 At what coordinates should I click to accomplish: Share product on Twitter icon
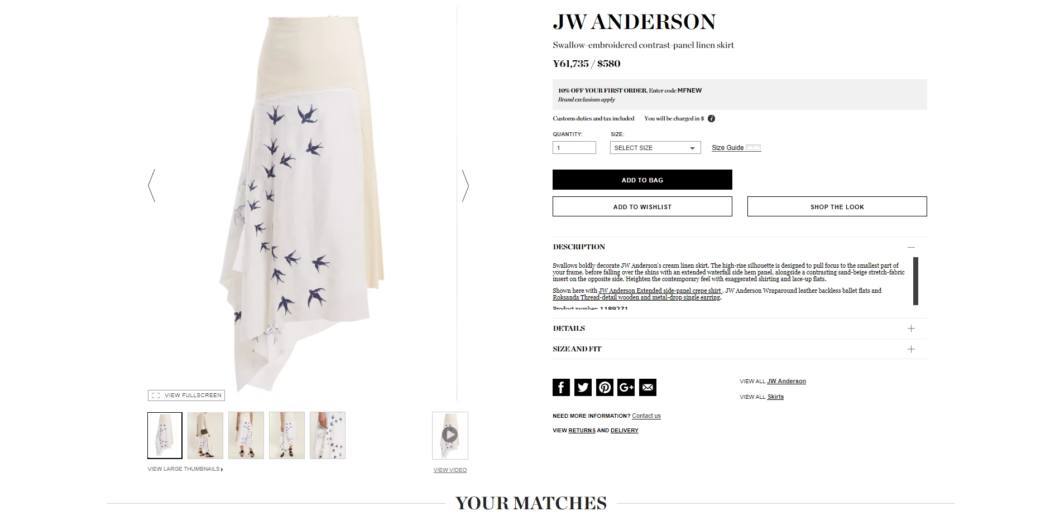(583, 387)
